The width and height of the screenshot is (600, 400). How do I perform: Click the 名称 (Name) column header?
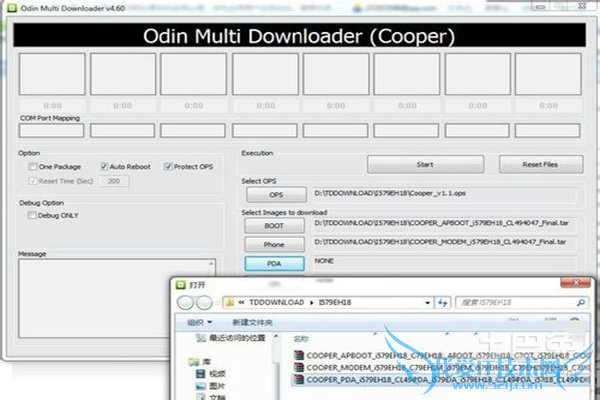(x=301, y=339)
